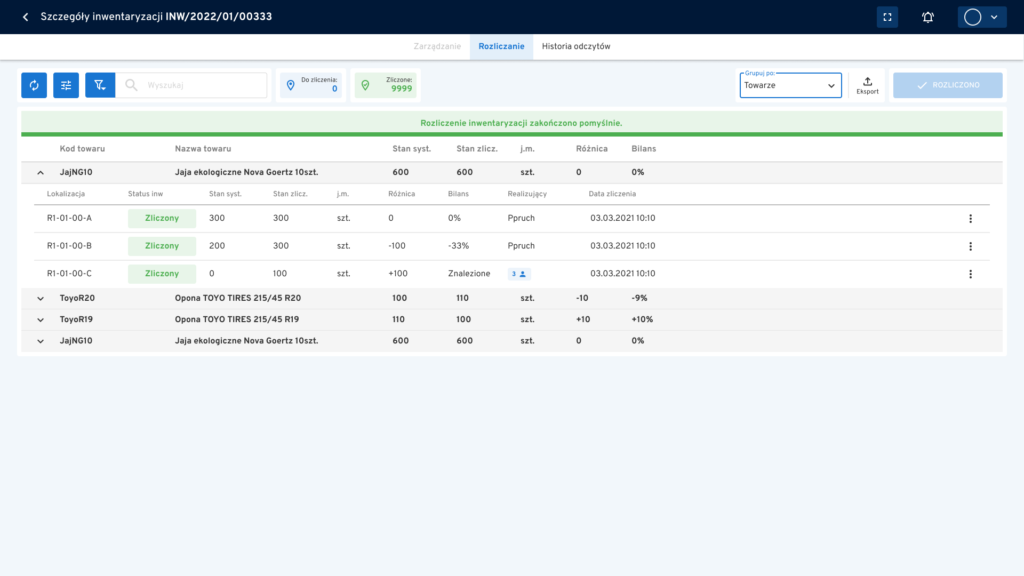Toggle fullscreen mode icon in header
Image resolution: width=1024 pixels, height=576 pixels.
(x=886, y=17)
